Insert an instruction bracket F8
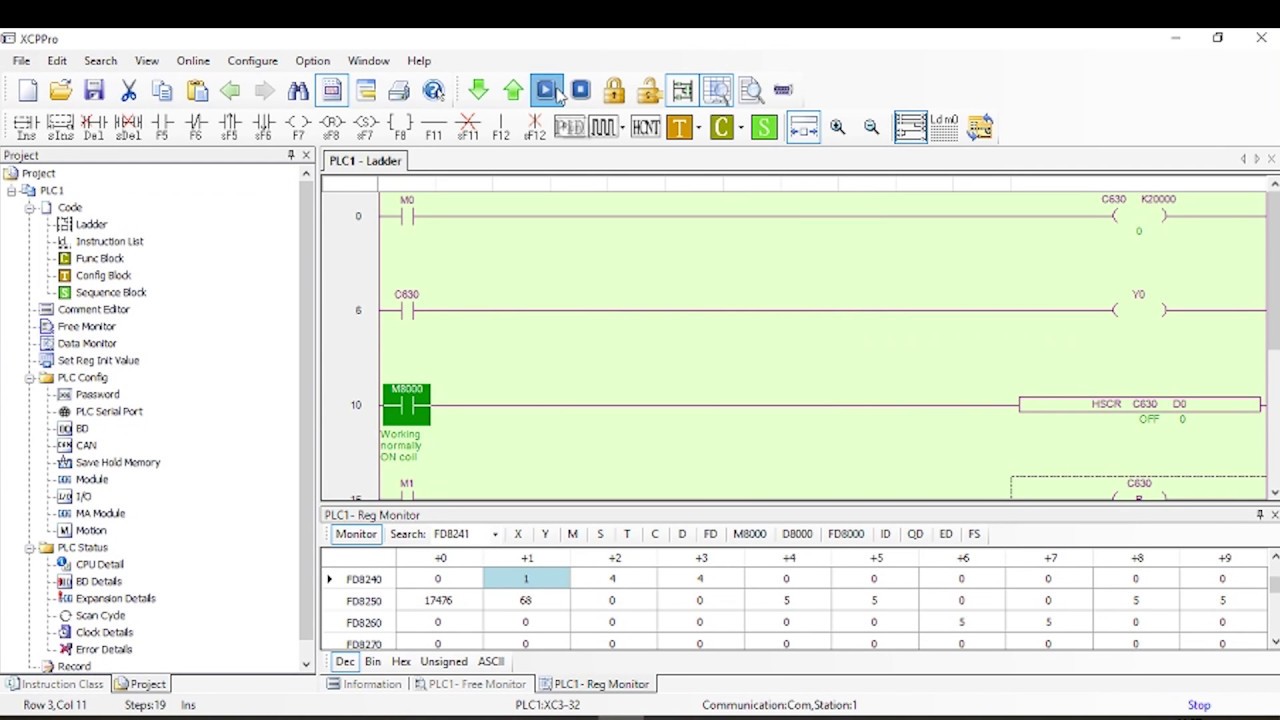 400,127
